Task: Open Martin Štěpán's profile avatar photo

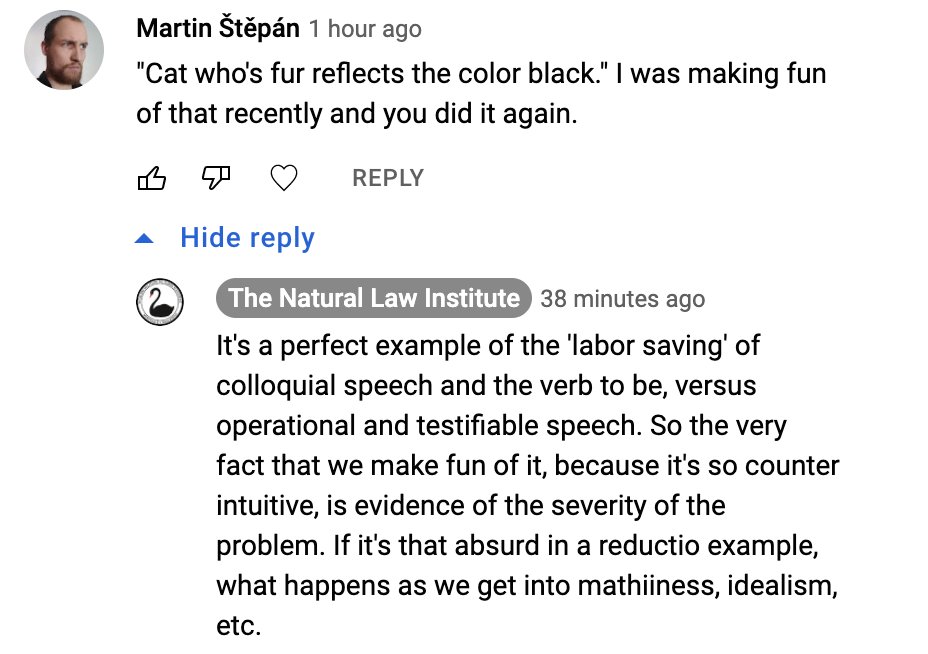Action: 64,51
